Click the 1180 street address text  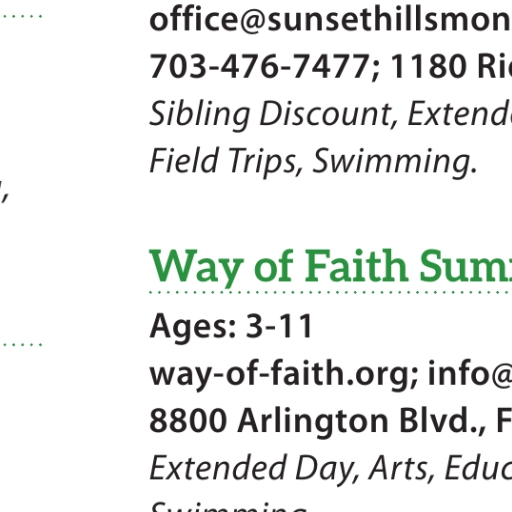pyautogui.click(x=451, y=66)
